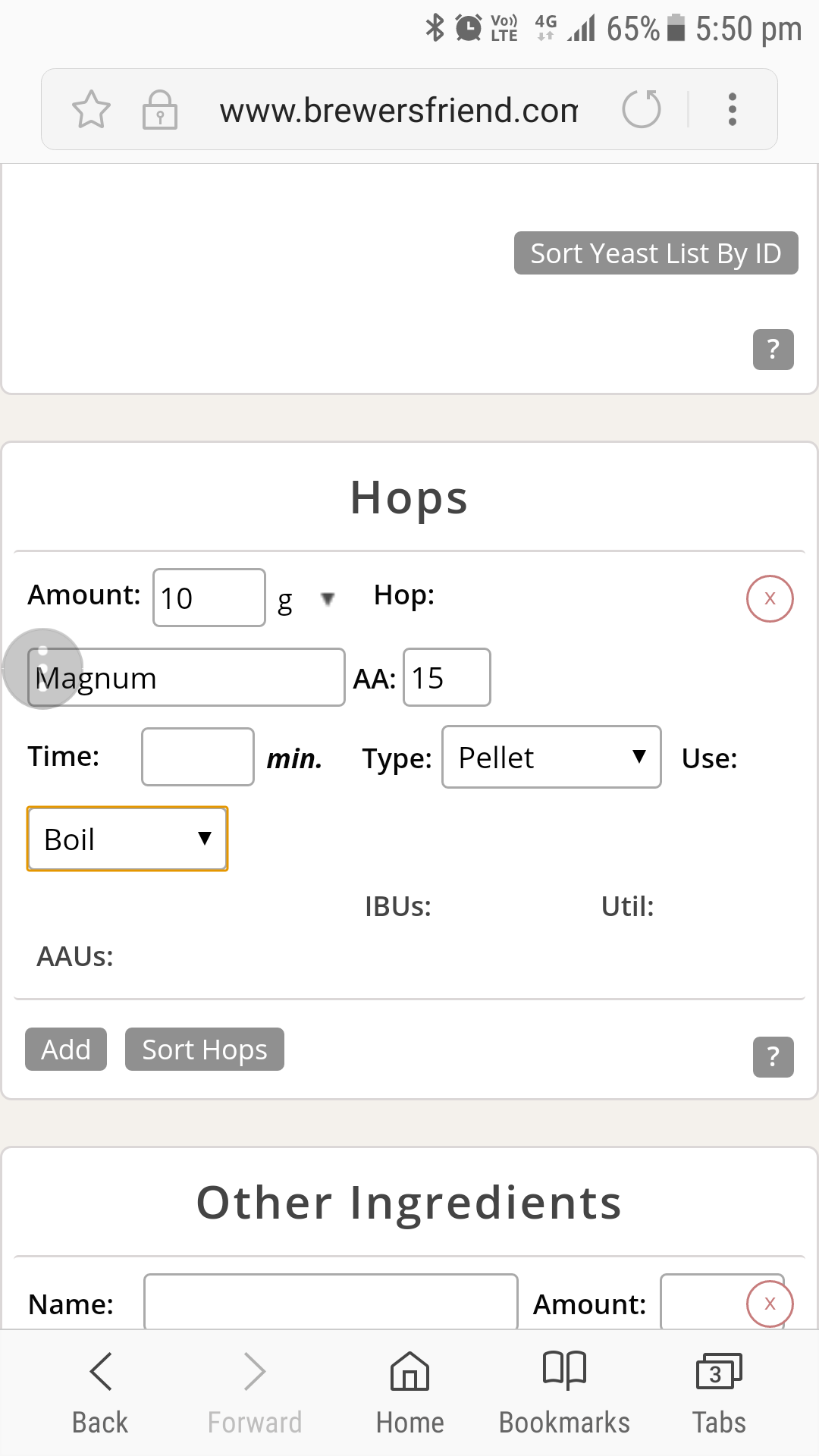Screen dimensions: 819x1456
Task: Reload the page with refresh icon
Action: [x=642, y=109]
